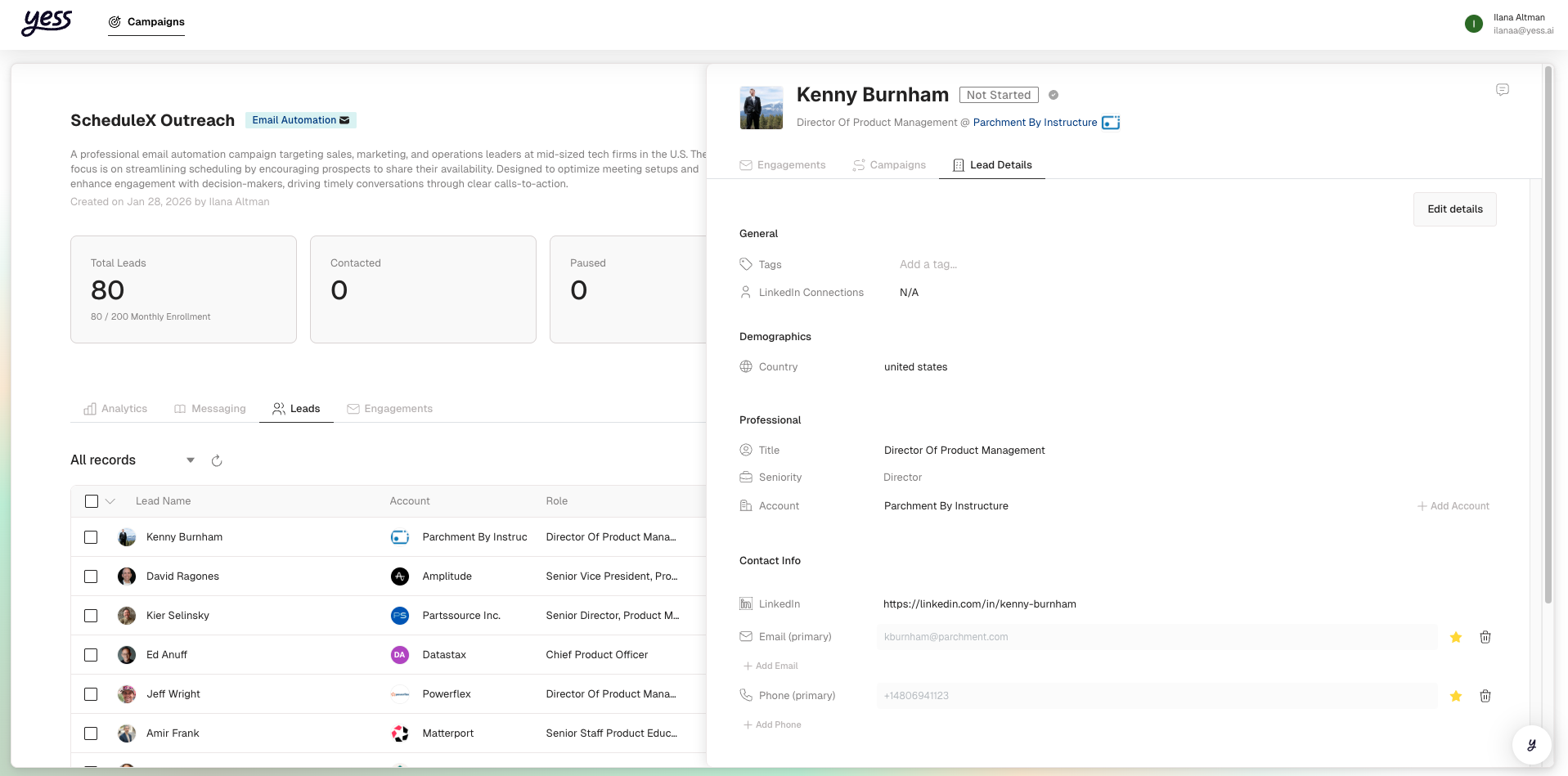
Task: Open the Analytics tab
Action: tap(115, 409)
